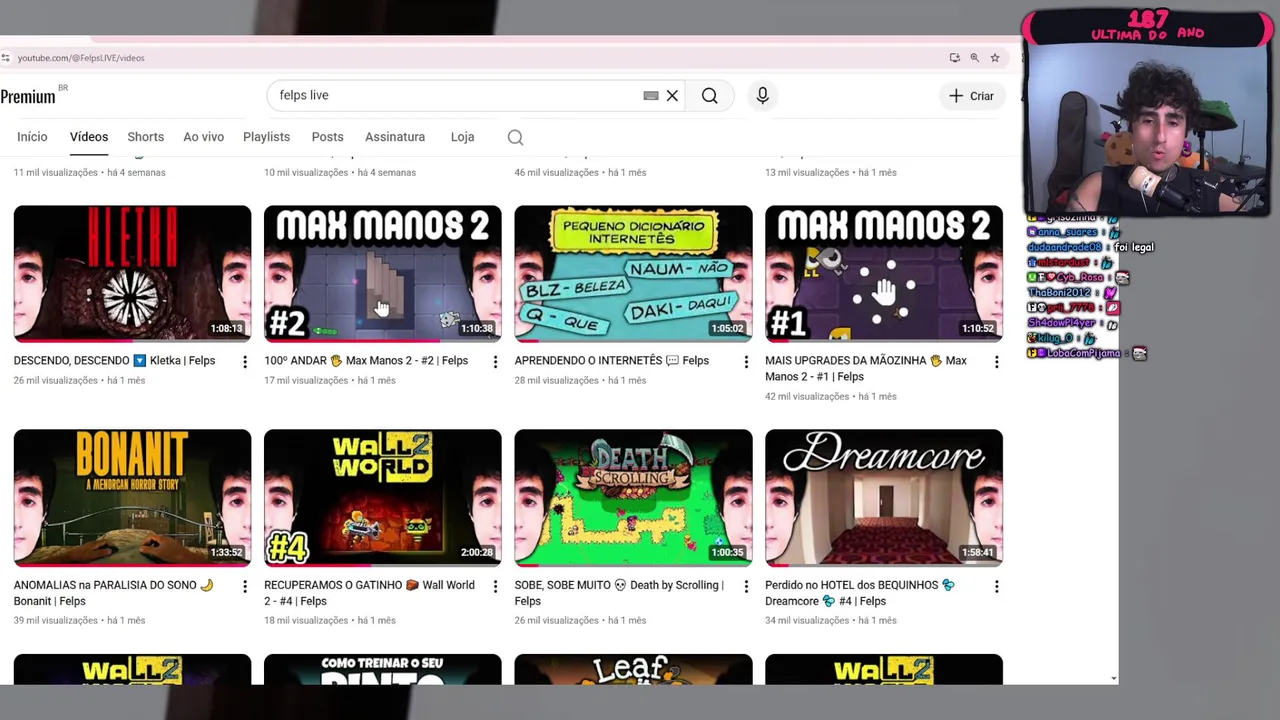Open the on-screen keyboard icon in the search box

[x=651, y=96]
